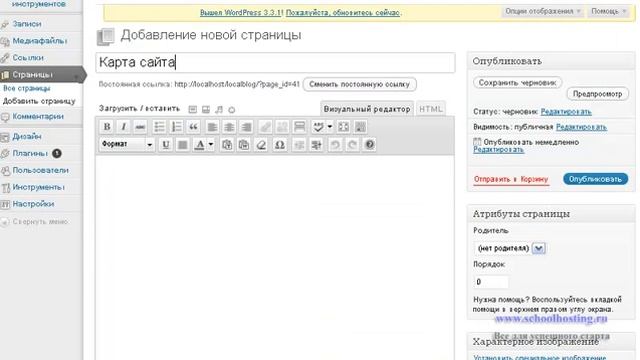
Task: Switch to Визуальный редактор tab
Action: click(x=367, y=109)
